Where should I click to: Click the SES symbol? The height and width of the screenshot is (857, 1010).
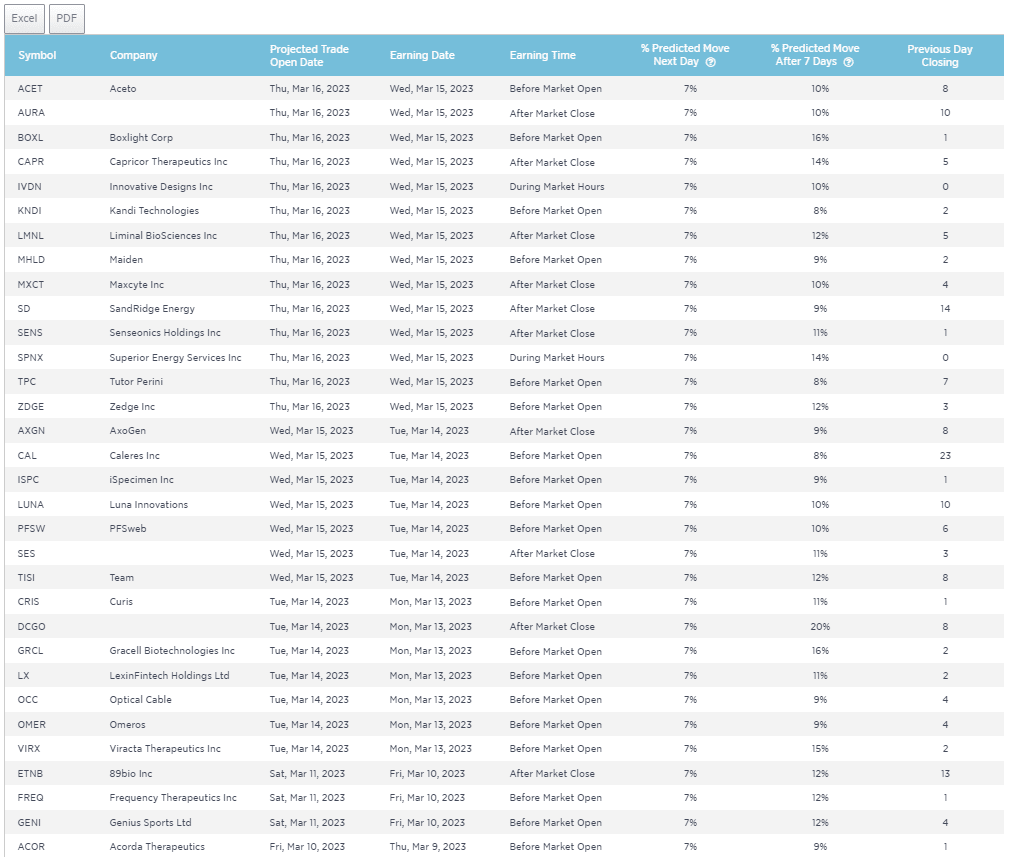click(x=26, y=554)
